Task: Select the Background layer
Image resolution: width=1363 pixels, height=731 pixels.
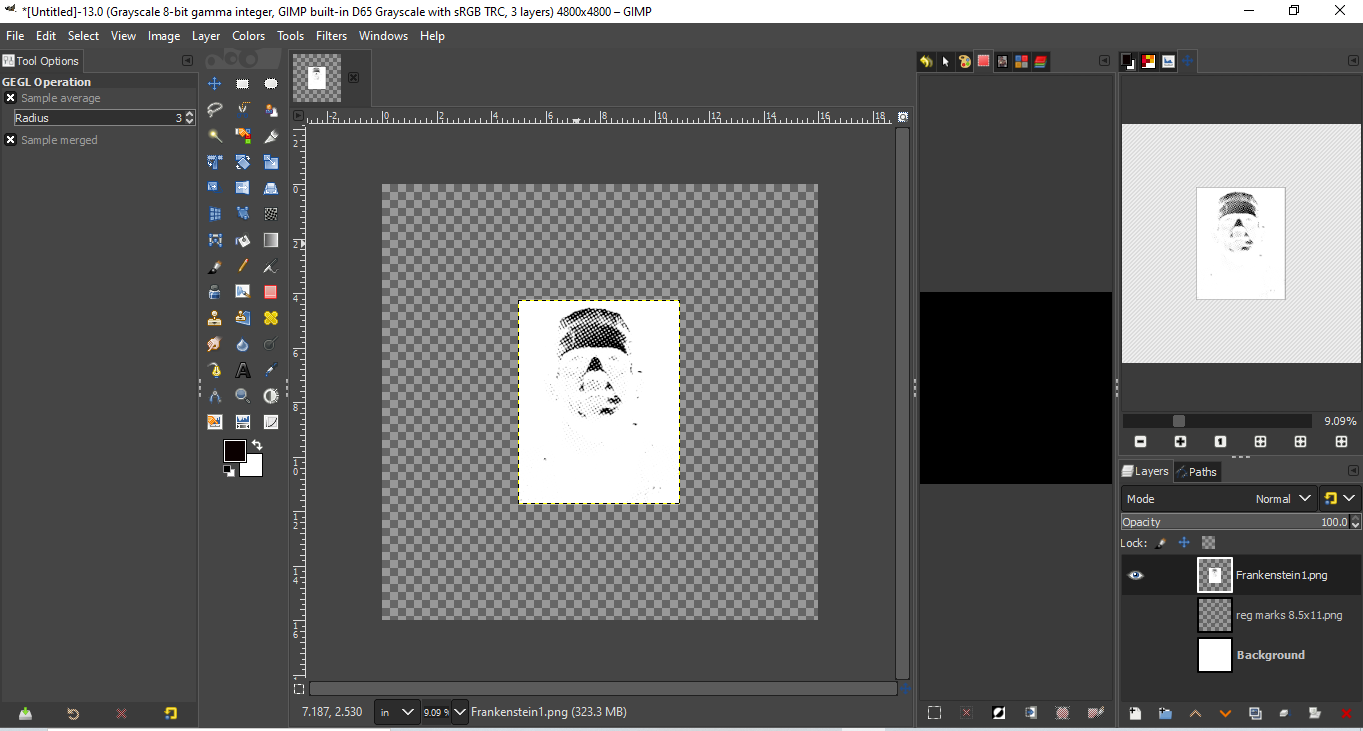Action: [x=1270, y=655]
